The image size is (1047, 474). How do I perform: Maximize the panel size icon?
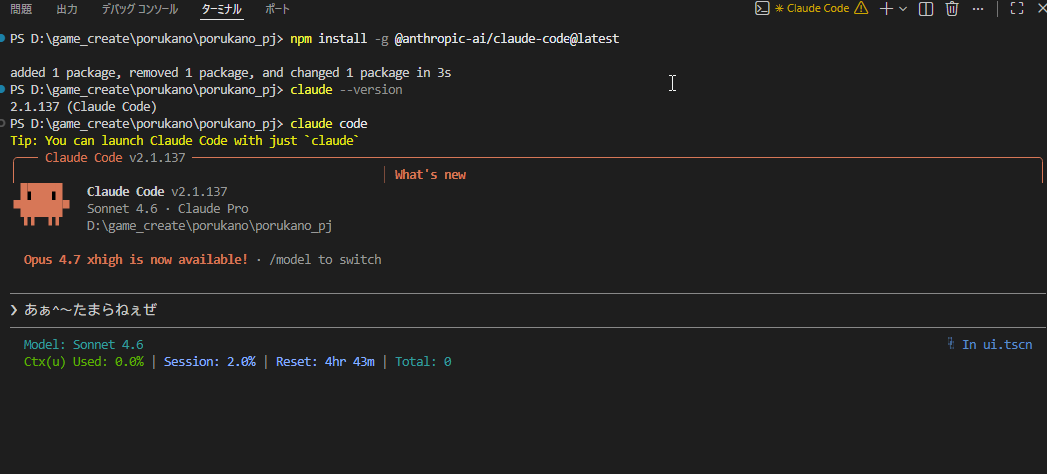[x=1017, y=9]
